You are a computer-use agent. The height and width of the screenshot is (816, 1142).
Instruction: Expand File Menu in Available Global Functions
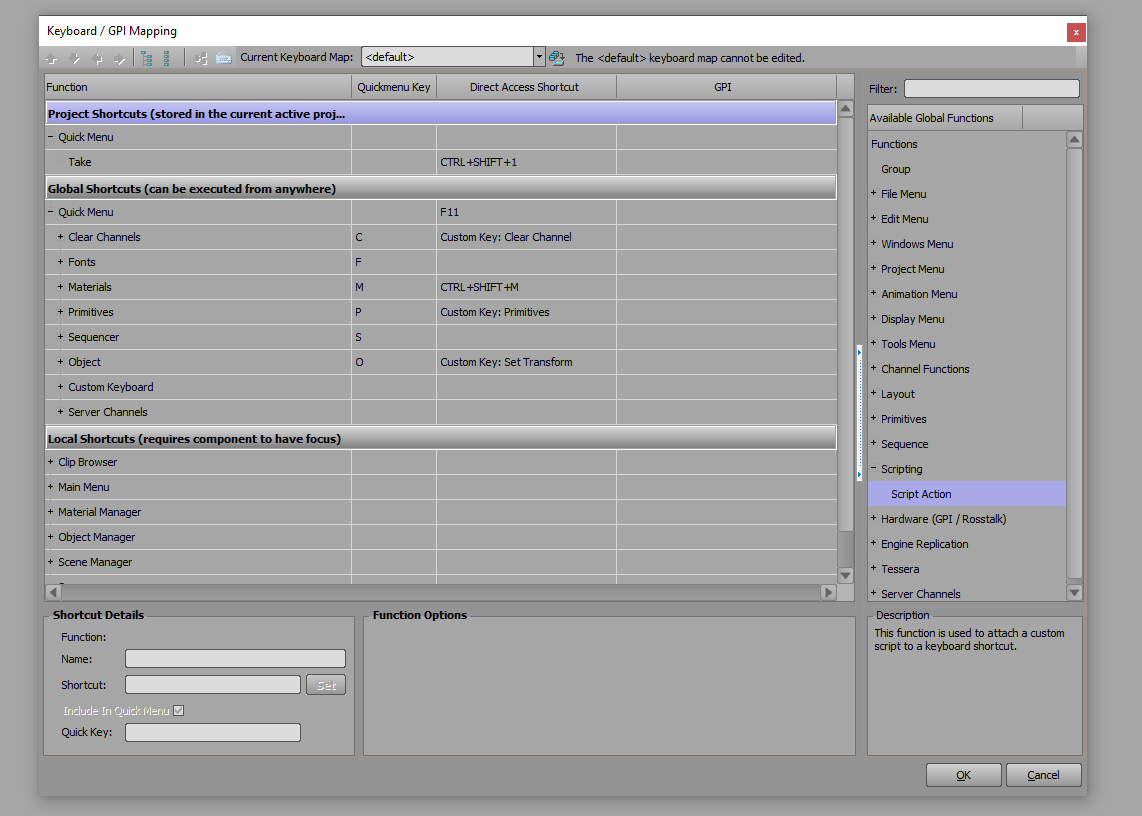(x=873, y=193)
